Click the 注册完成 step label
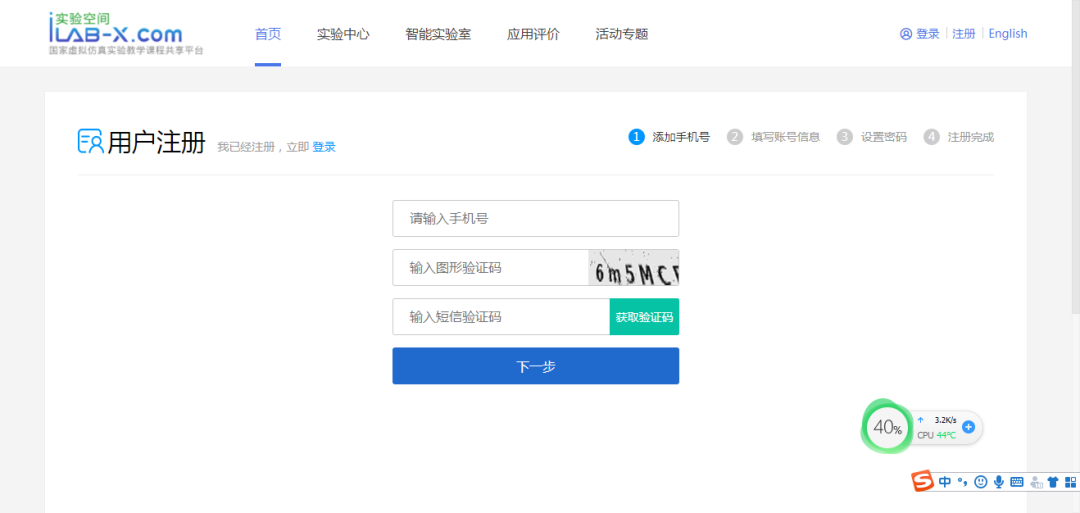Screen dimensions: 1080x513 point(971,136)
